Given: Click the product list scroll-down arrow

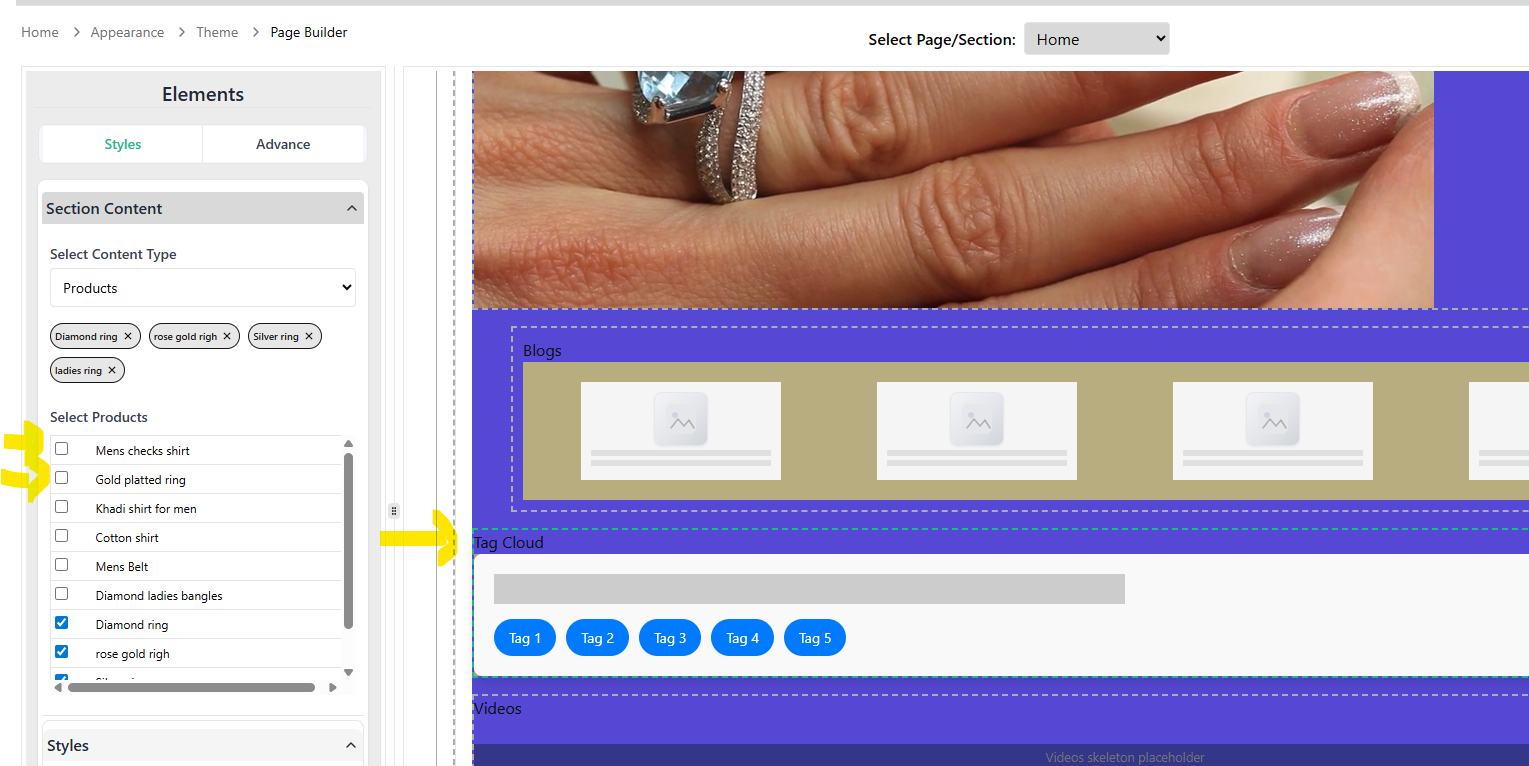Looking at the screenshot, I should pos(348,672).
